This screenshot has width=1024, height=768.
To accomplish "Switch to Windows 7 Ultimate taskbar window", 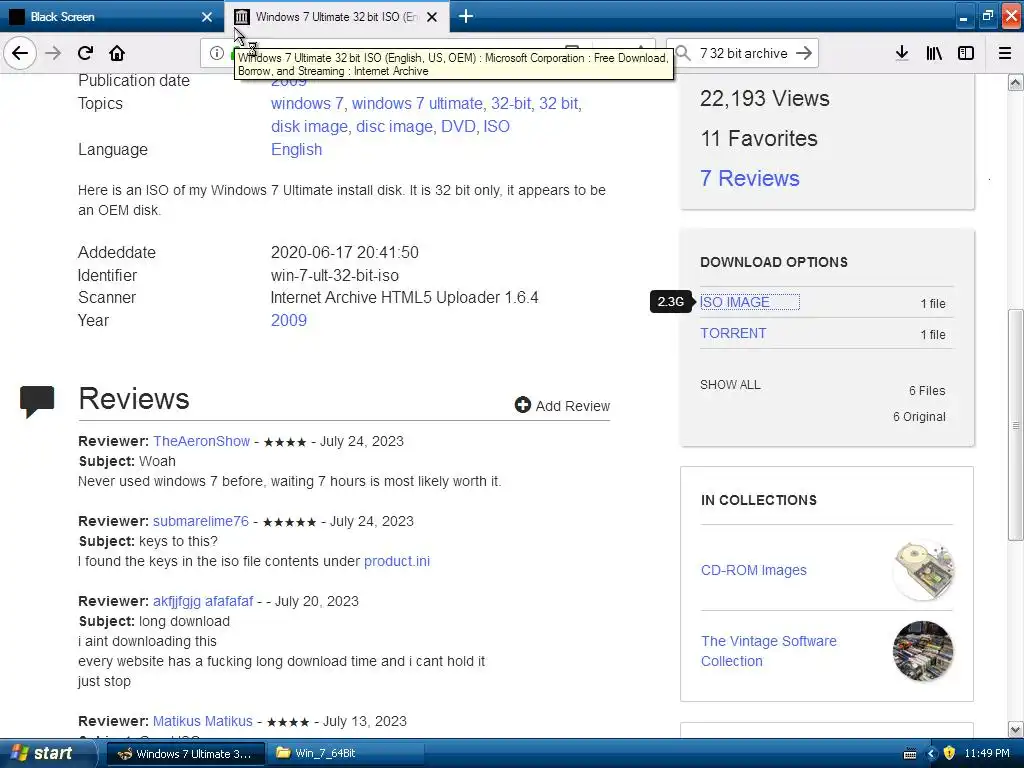I will tap(185, 754).
